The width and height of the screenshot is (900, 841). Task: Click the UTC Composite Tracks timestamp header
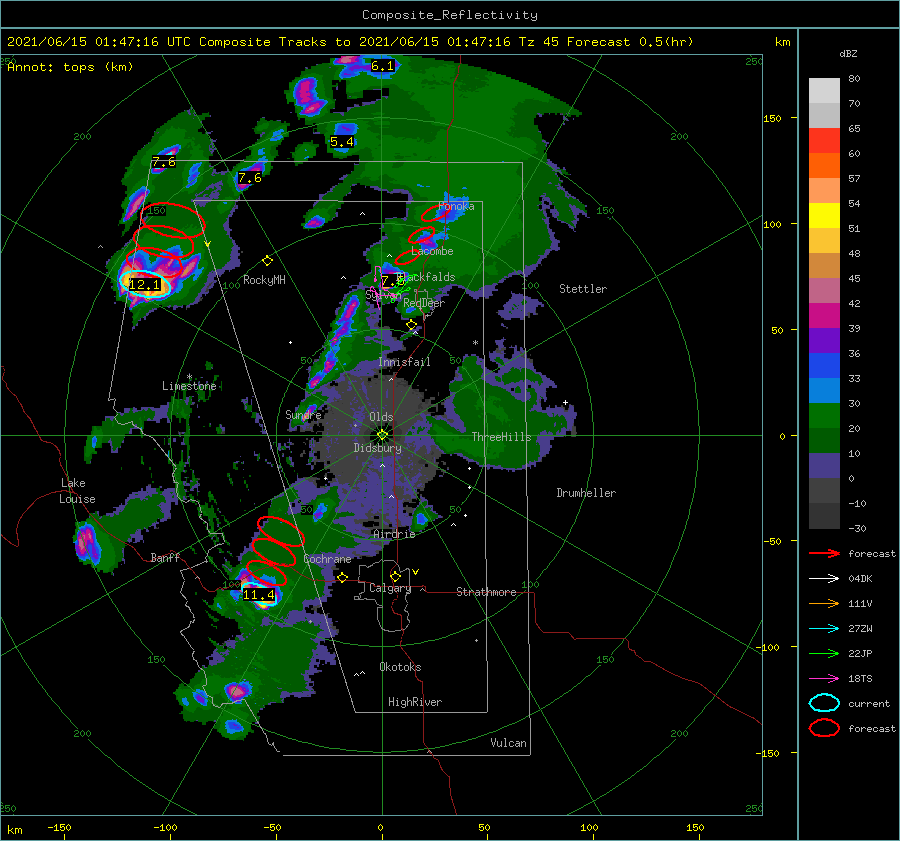350,42
